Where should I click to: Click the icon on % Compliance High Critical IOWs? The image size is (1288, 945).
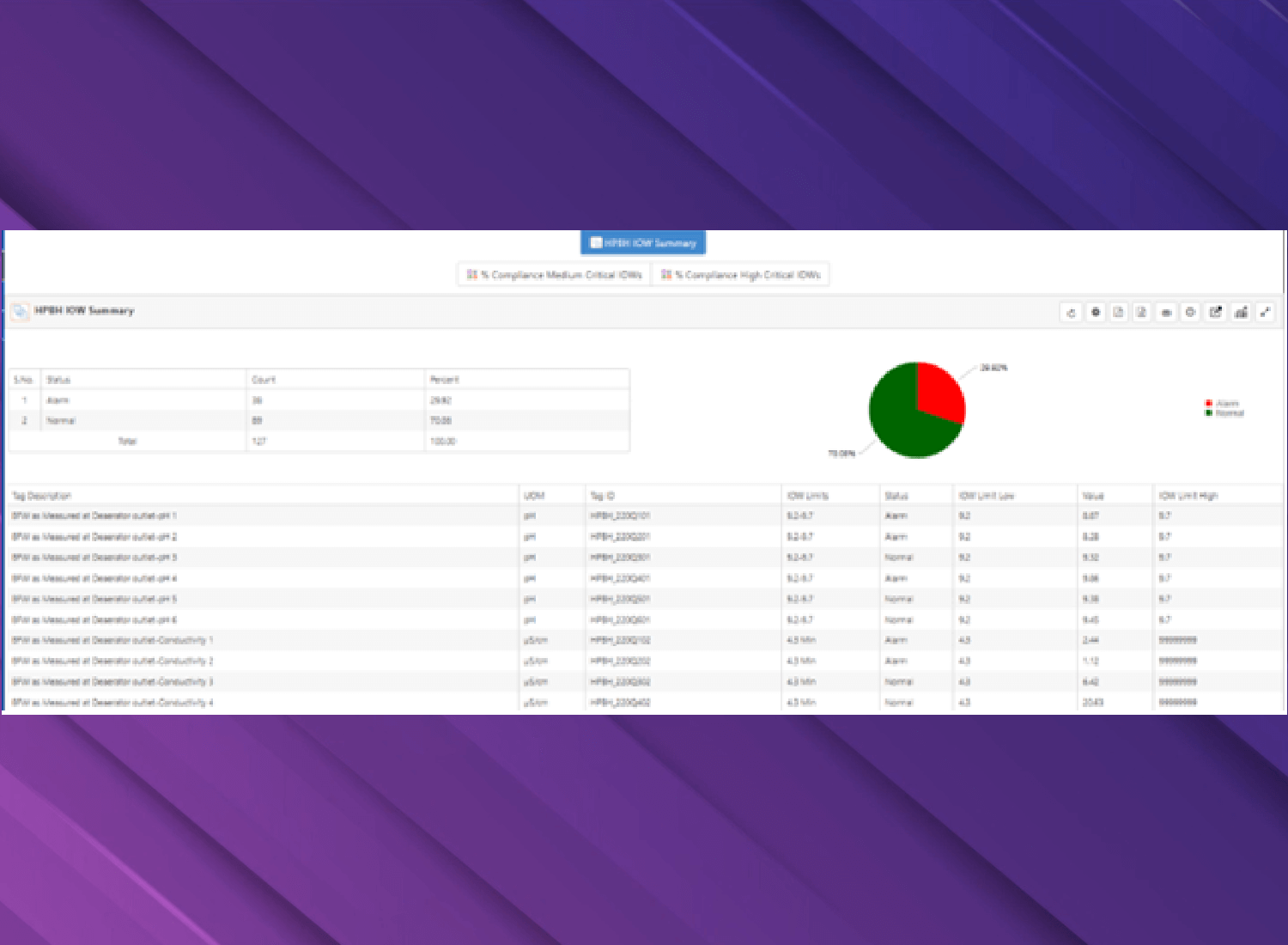pos(665,275)
